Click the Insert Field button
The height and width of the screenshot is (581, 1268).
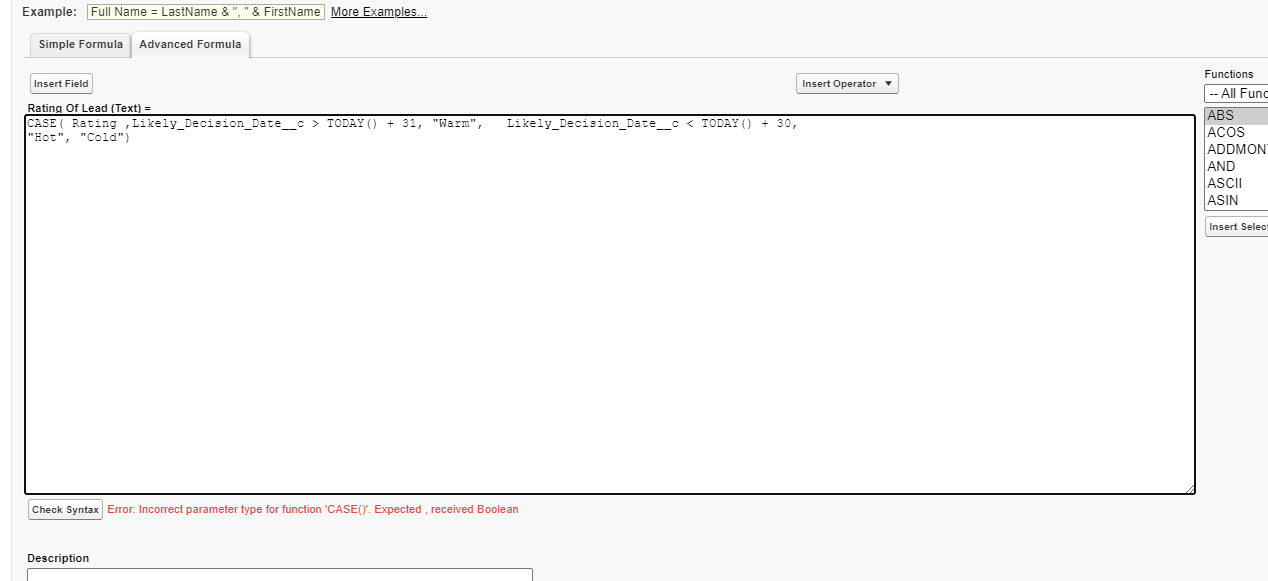pyautogui.click(x=60, y=83)
